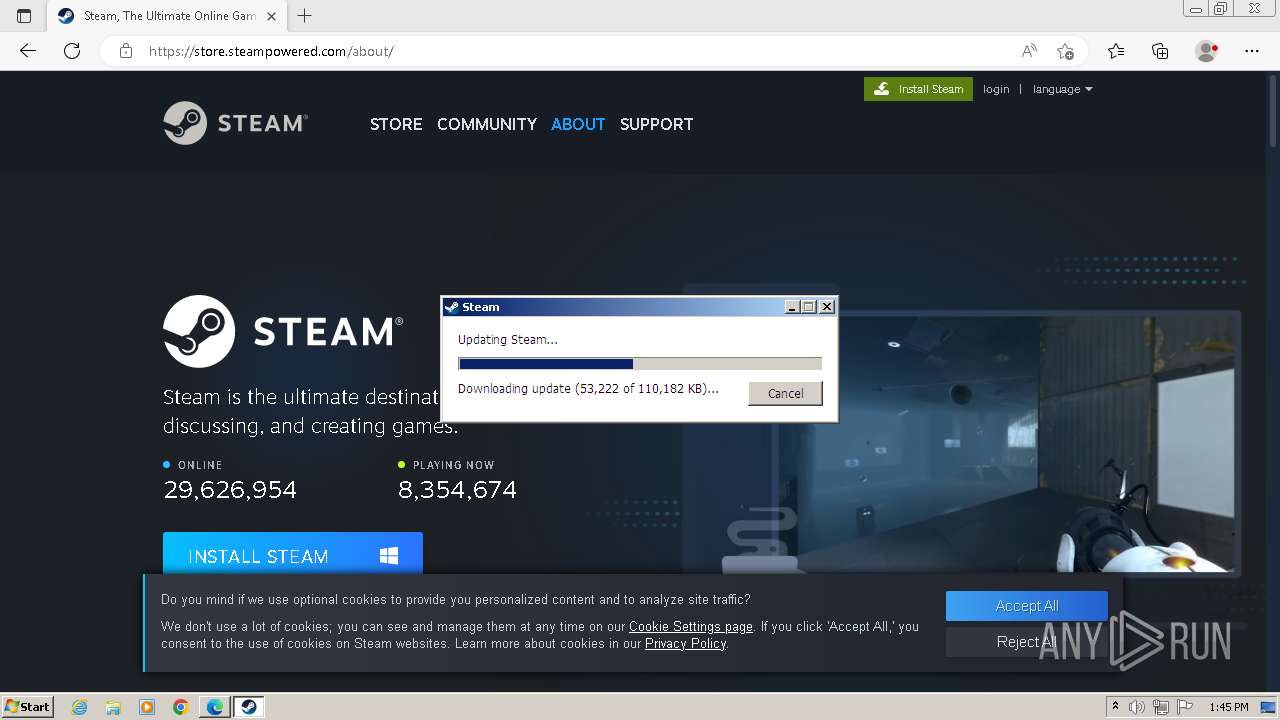Cancel the Steam update download
The height and width of the screenshot is (720, 1280).
click(x=785, y=393)
